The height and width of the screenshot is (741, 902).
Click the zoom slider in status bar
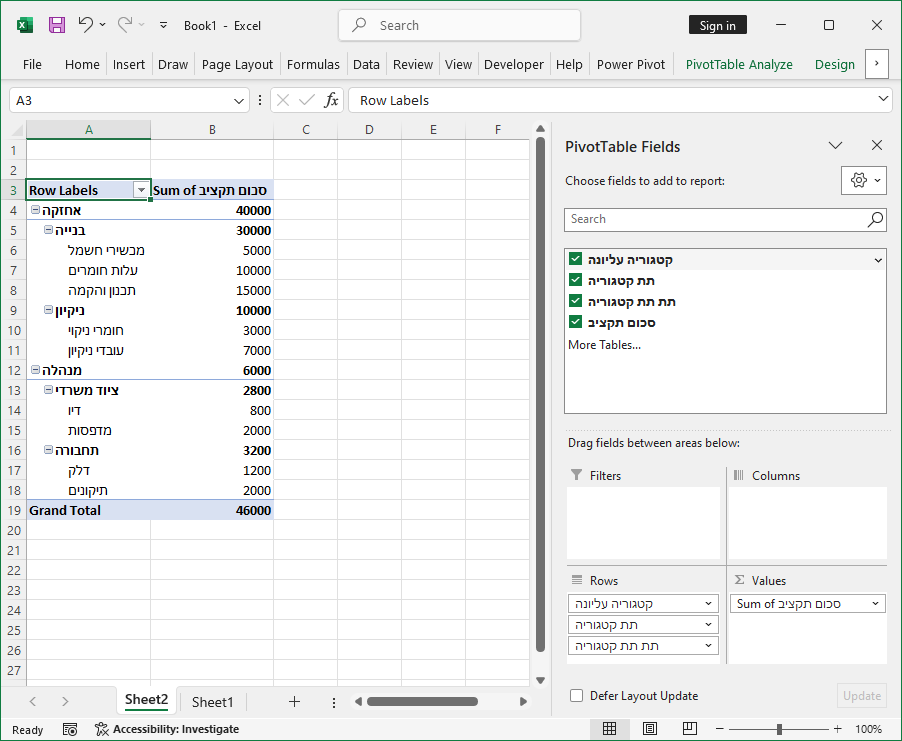pos(779,729)
